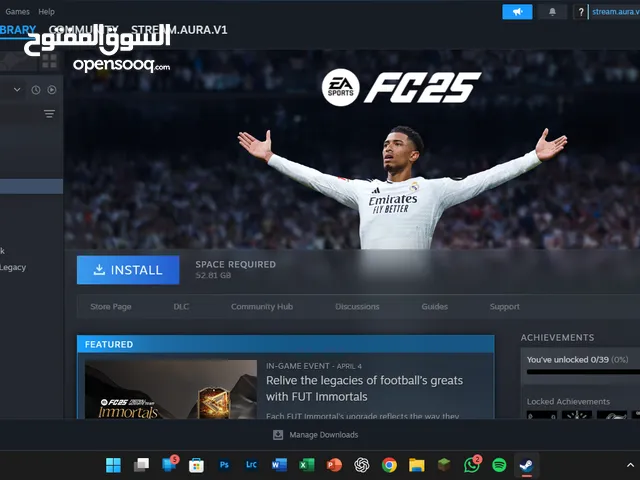Open the notifications bell
640x480 pixels.
[x=552, y=12]
